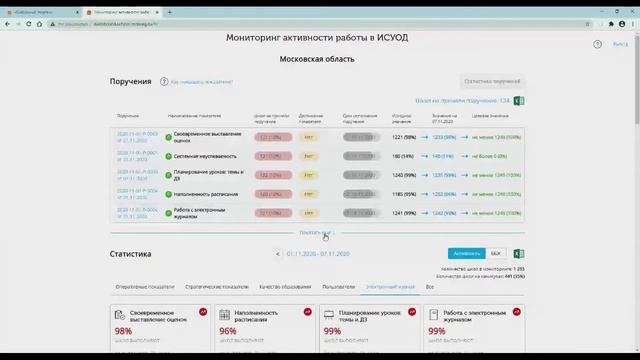Click the Выход link at top right

click(x=620, y=44)
